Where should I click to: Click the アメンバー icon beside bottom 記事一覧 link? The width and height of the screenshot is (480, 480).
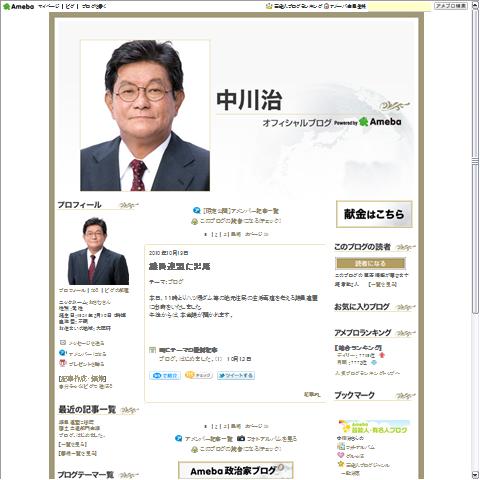[x=179, y=439]
